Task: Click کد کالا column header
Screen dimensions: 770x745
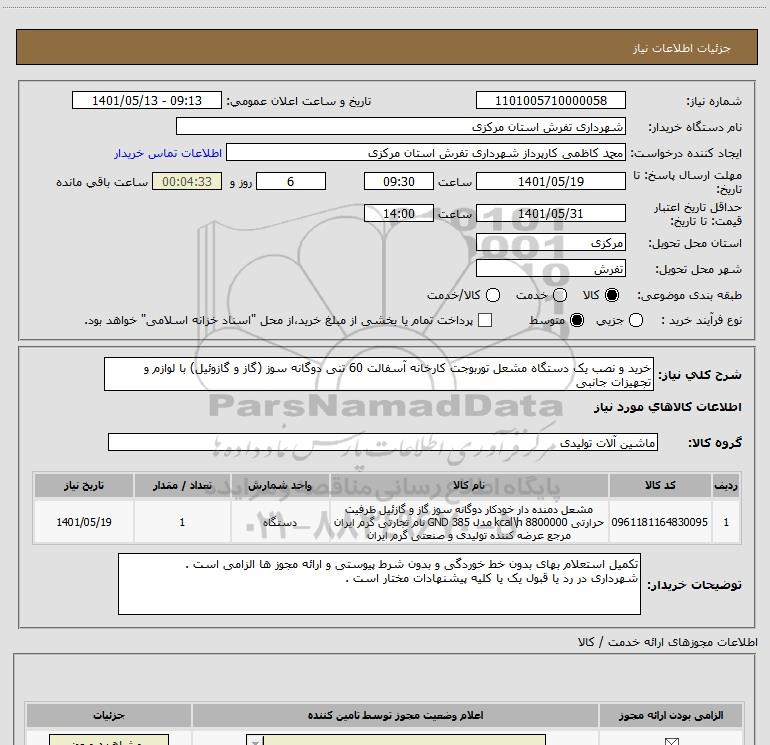Action: [x=660, y=485]
